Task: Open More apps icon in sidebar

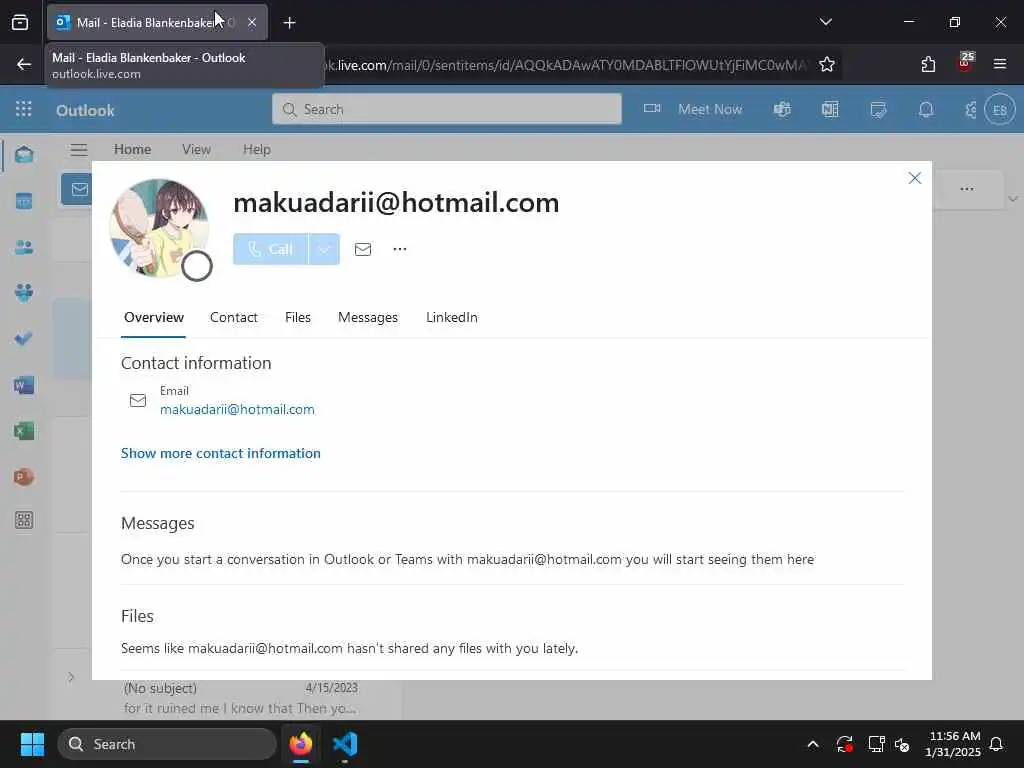Action: (x=24, y=520)
